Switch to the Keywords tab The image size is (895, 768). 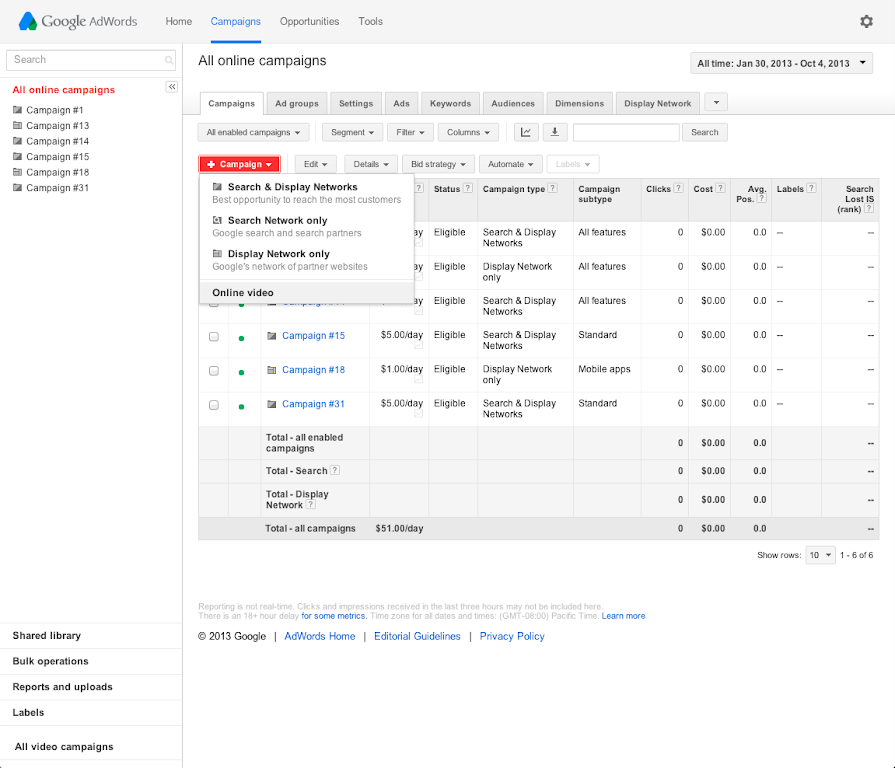pos(450,104)
